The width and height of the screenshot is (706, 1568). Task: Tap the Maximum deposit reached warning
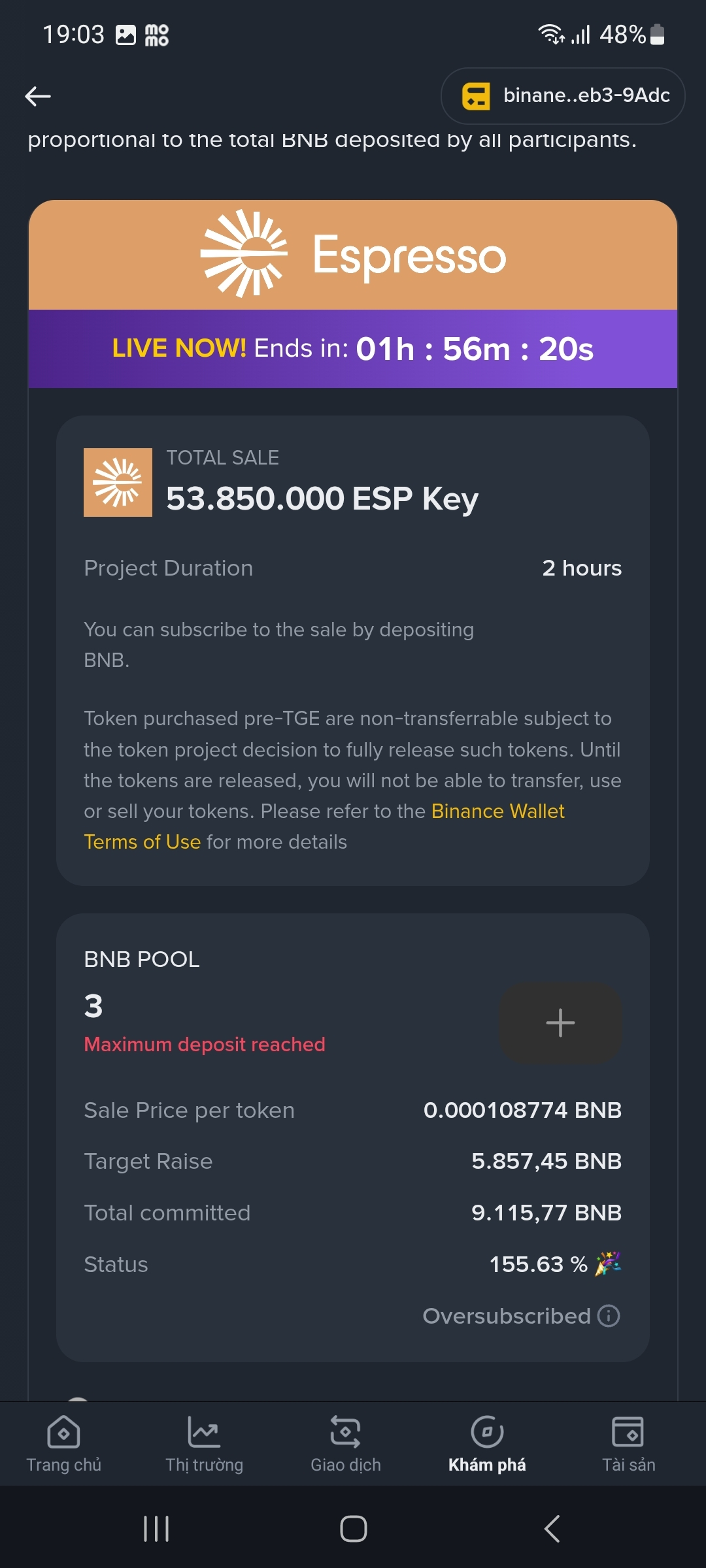tap(204, 1044)
